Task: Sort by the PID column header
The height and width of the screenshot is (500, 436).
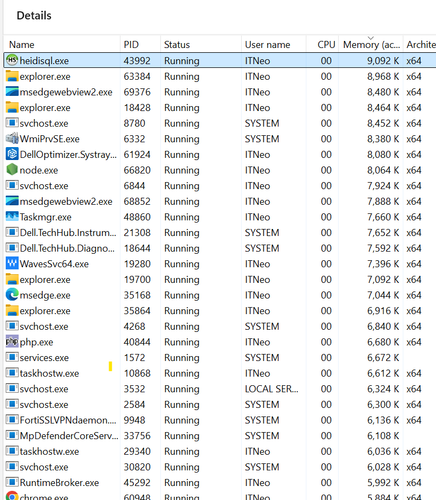Action: [x=140, y=44]
